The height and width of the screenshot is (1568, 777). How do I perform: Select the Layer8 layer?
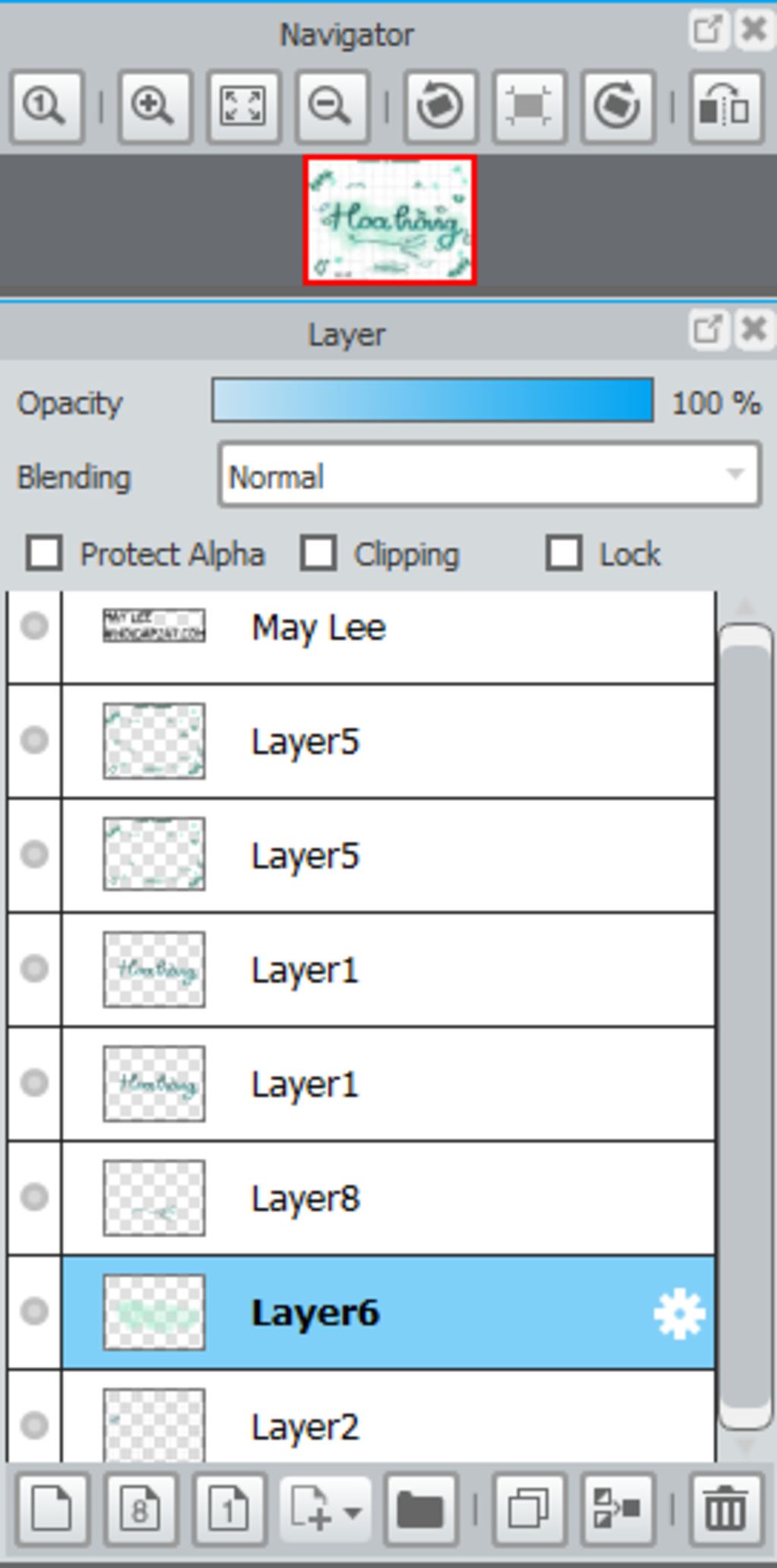[387, 1199]
